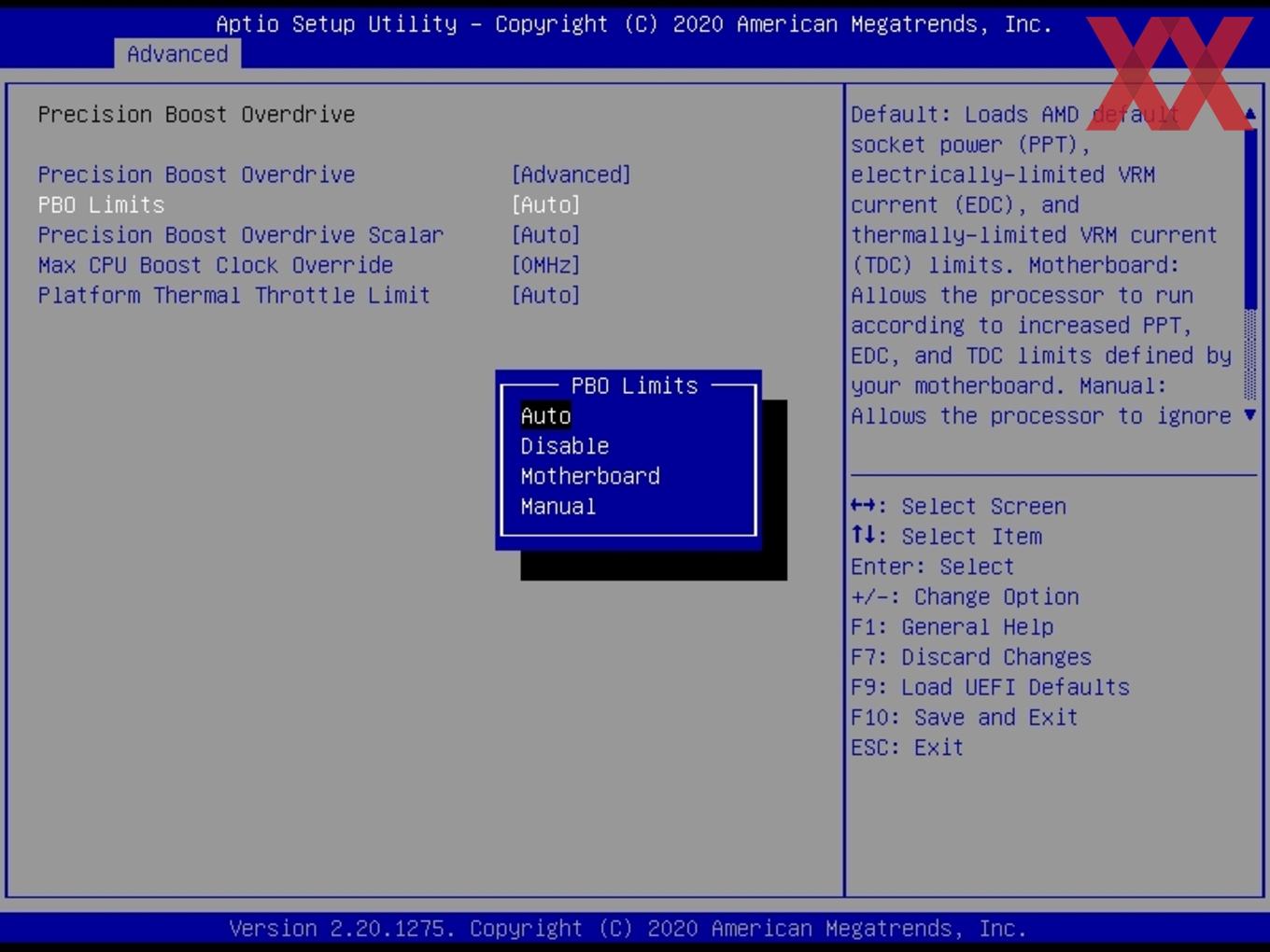
Task: Open the [Auto] value for PBO Limits
Action: [546, 204]
